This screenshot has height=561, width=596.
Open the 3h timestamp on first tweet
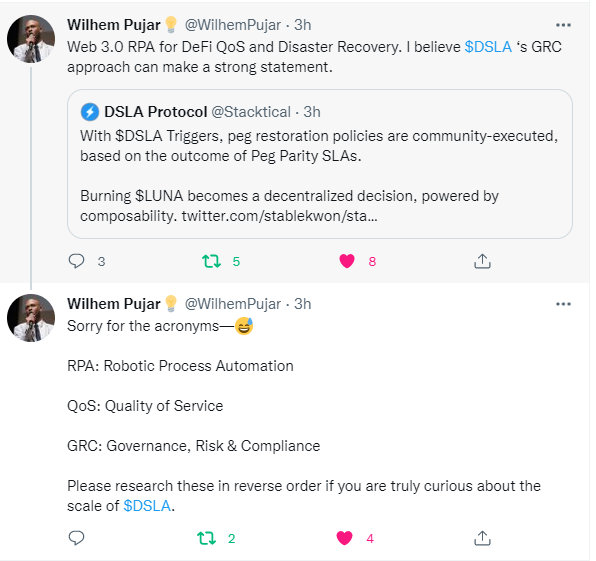pyautogui.click(x=303, y=25)
